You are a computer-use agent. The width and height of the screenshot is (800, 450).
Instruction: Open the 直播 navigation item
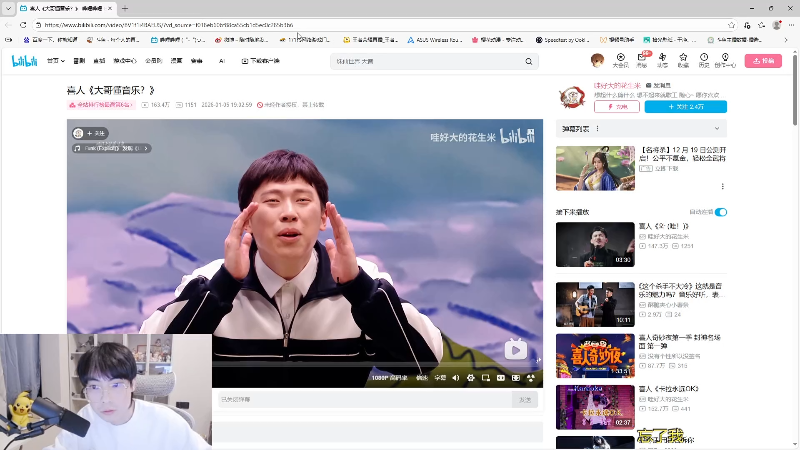click(99, 61)
